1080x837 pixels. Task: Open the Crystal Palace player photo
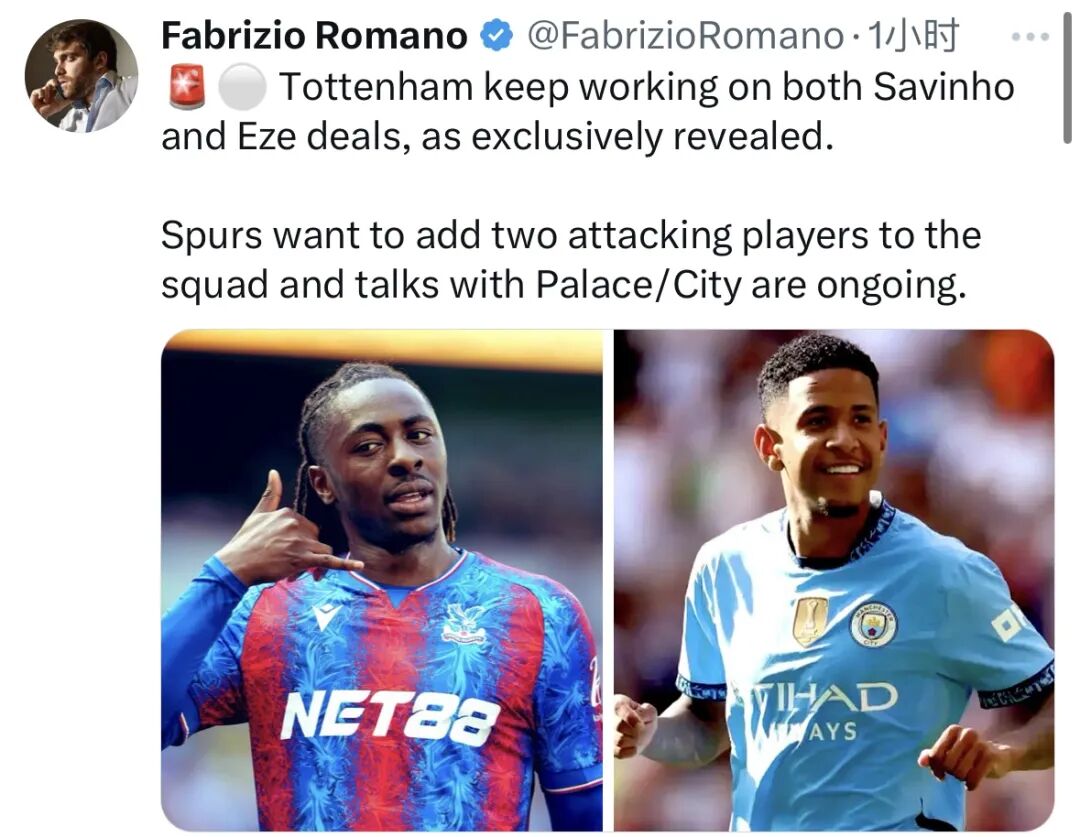click(382, 580)
